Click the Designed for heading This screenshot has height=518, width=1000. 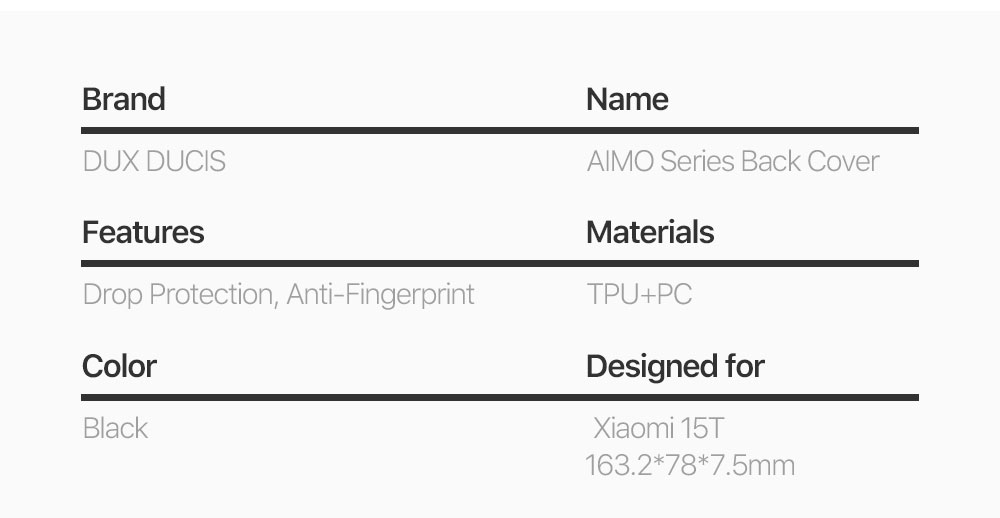click(x=675, y=366)
